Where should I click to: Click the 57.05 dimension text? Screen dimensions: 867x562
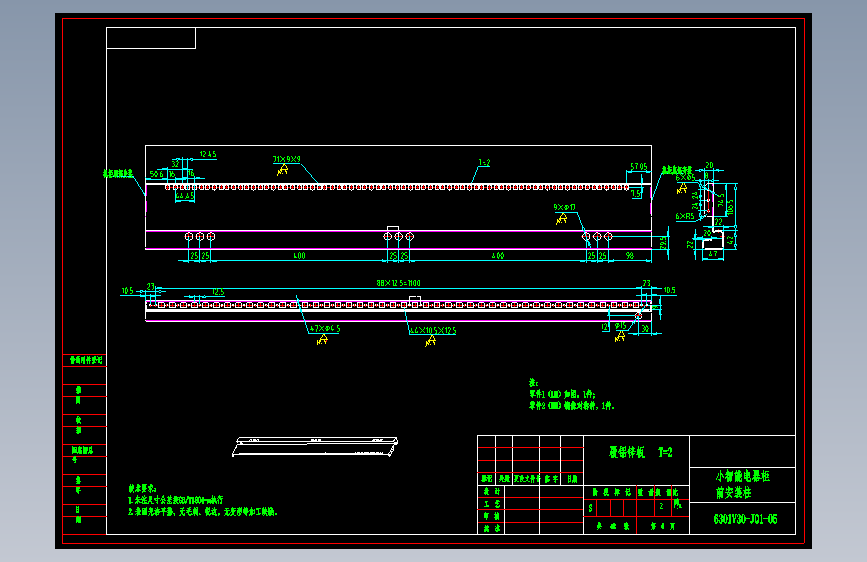639,166
